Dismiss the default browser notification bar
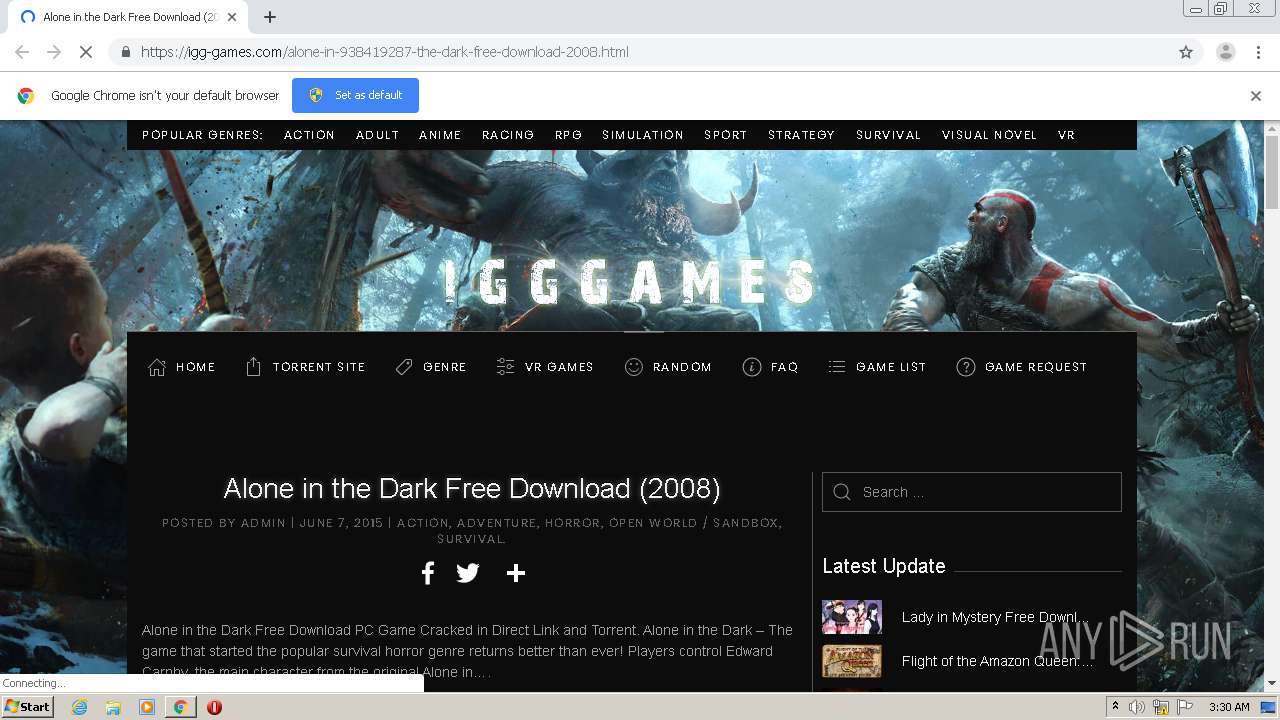Image resolution: width=1280 pixels, height=720 pixels. click(1256, 96)
